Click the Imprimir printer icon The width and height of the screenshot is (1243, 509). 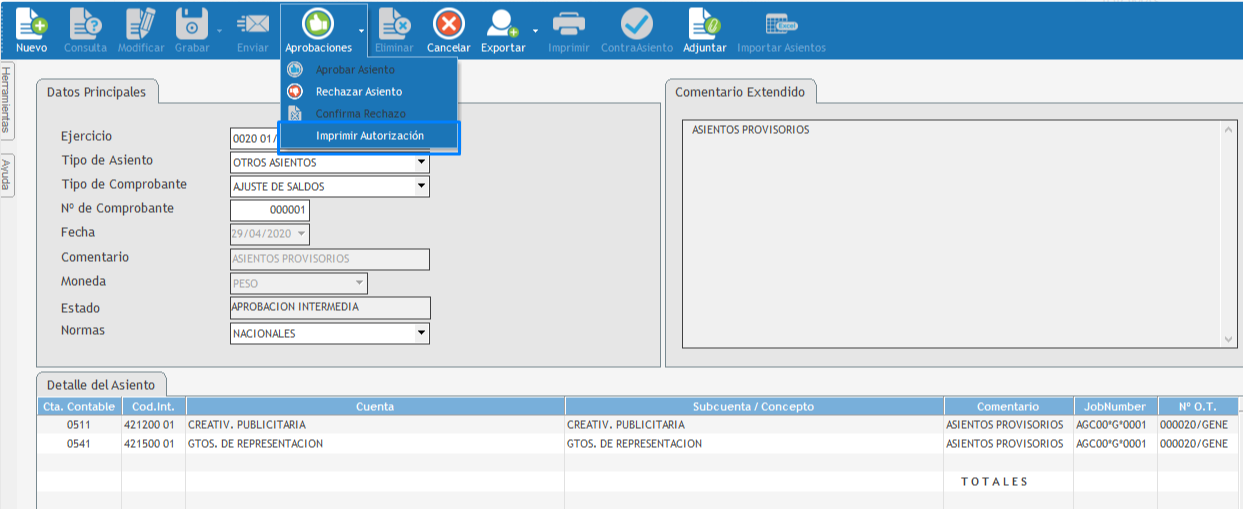(568, 24)
